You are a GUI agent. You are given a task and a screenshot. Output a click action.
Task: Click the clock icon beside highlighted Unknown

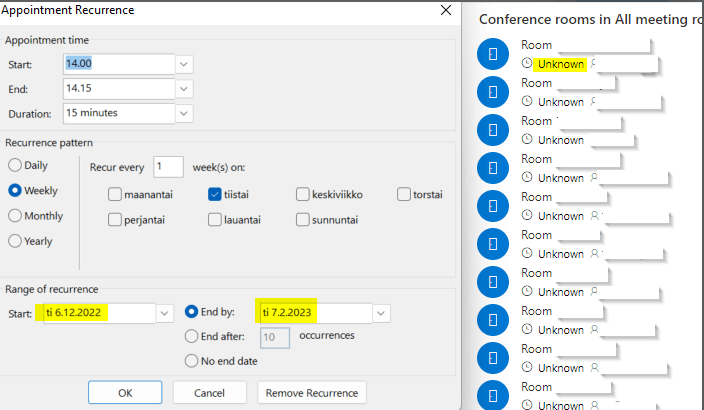point(527,63)
